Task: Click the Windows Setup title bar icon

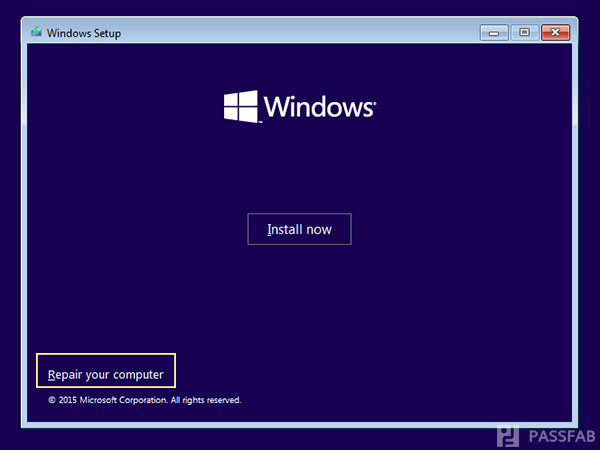Action: click(x=37, y=32)
